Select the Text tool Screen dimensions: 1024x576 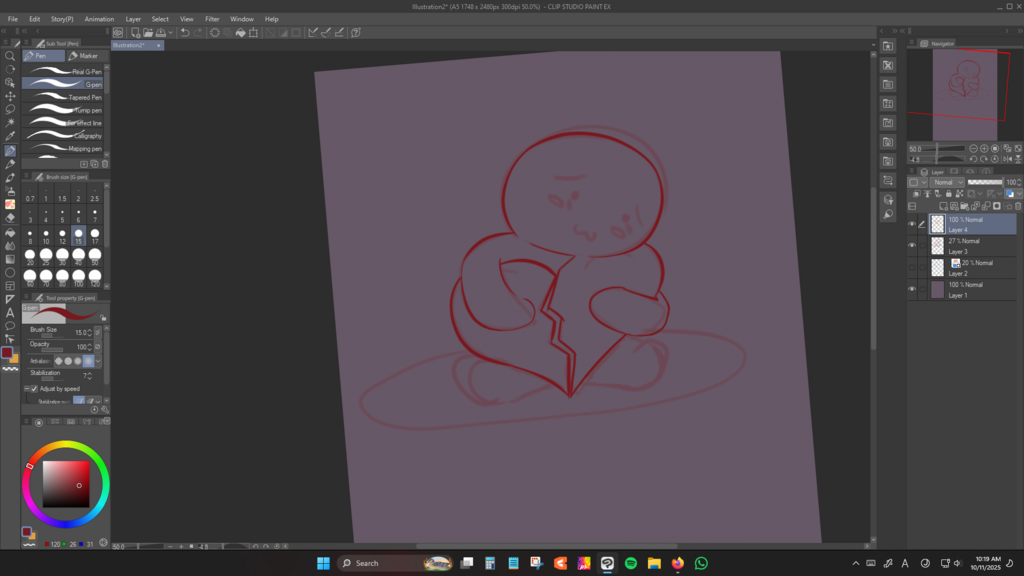click(10, 312)
